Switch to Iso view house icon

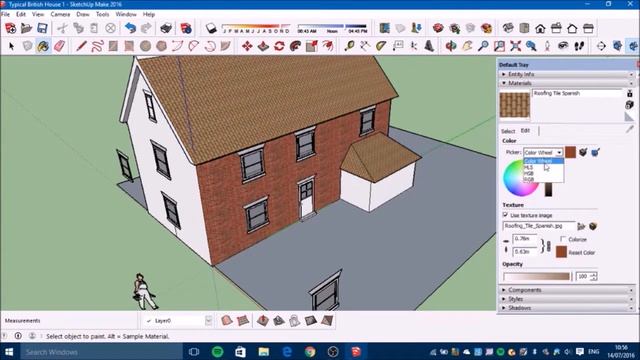[x=508, y=28]
